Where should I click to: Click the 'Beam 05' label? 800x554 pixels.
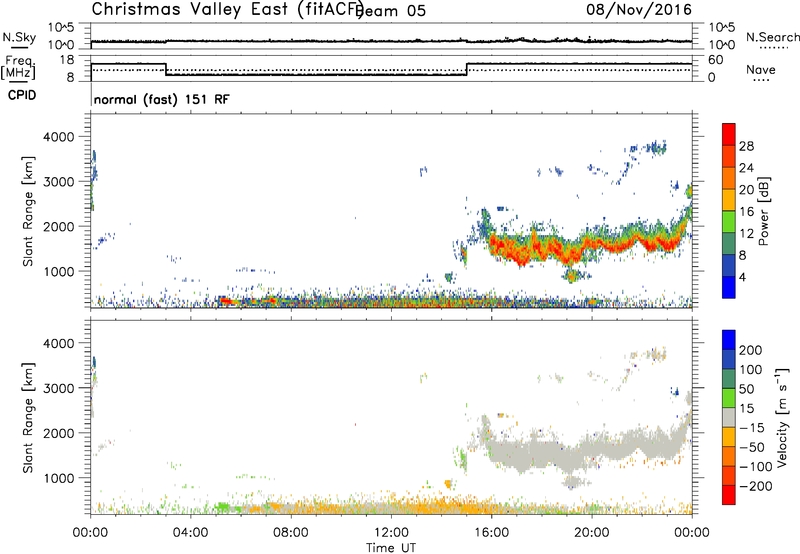(392, 11)
